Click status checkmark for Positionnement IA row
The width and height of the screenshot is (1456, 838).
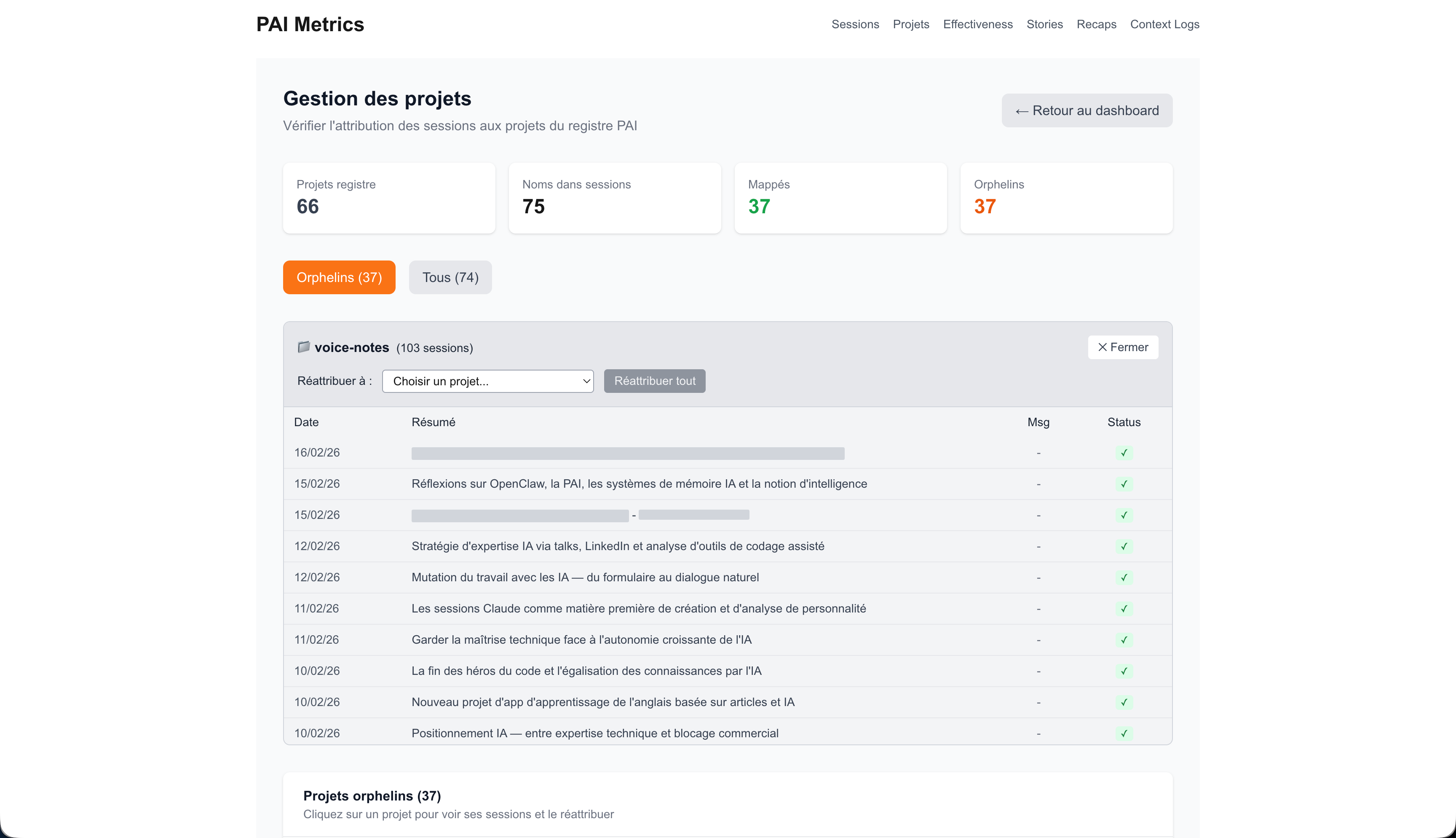(x=1124, y=733)
